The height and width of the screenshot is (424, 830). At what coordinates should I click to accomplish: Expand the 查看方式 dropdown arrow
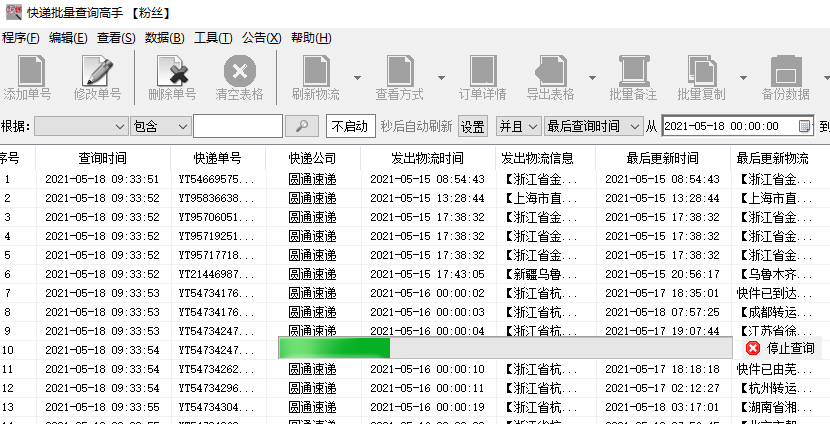(441, 78)
